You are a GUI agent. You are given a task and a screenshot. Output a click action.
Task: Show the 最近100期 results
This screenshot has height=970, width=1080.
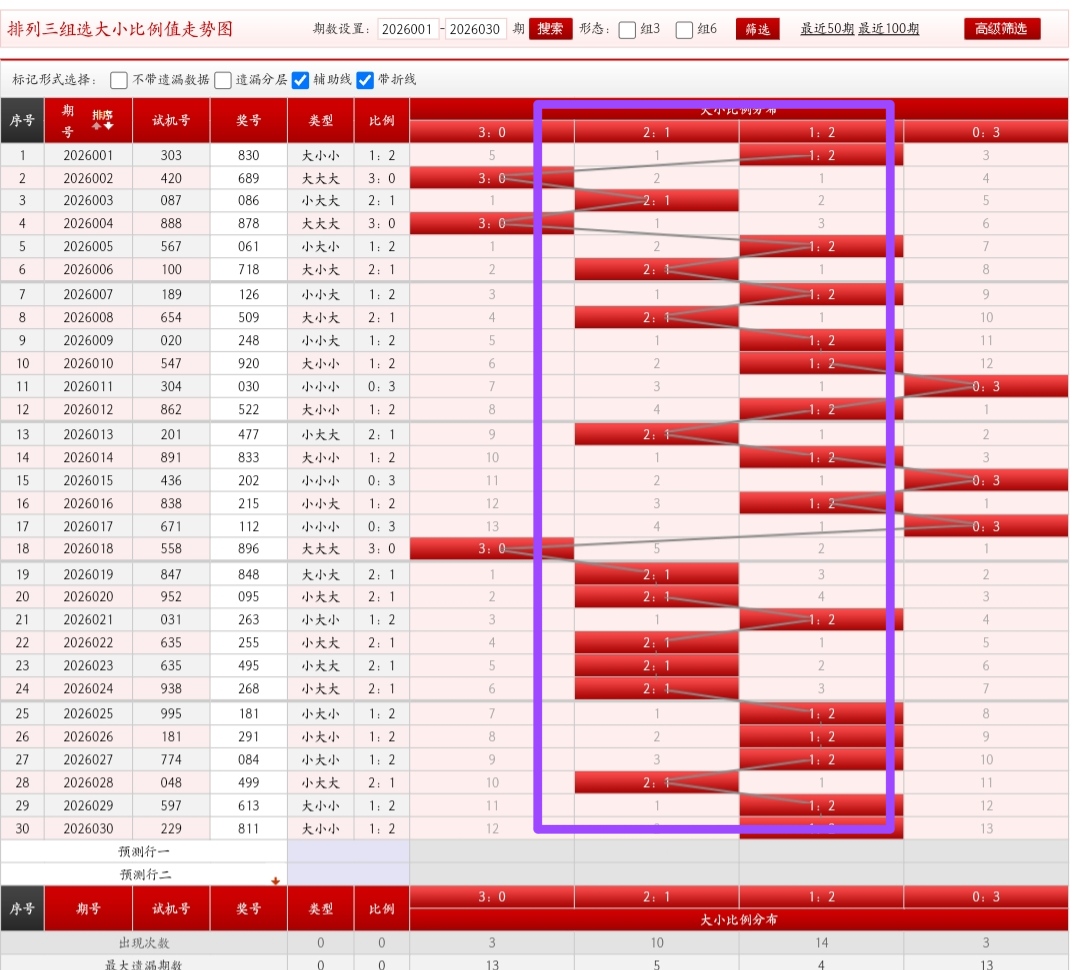[x=888, y=29]
